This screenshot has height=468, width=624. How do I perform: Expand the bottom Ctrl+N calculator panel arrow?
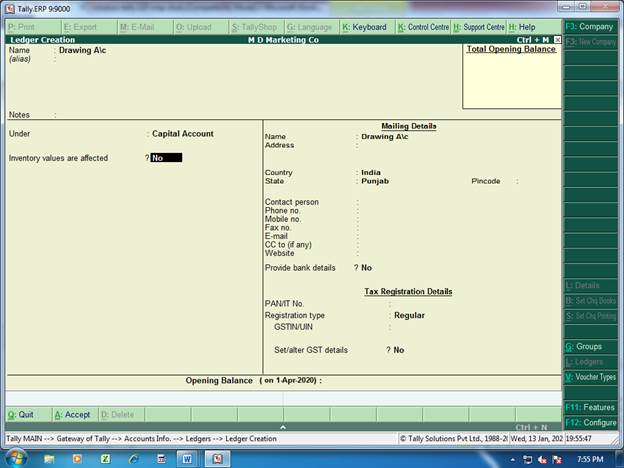tap(283, 427)
